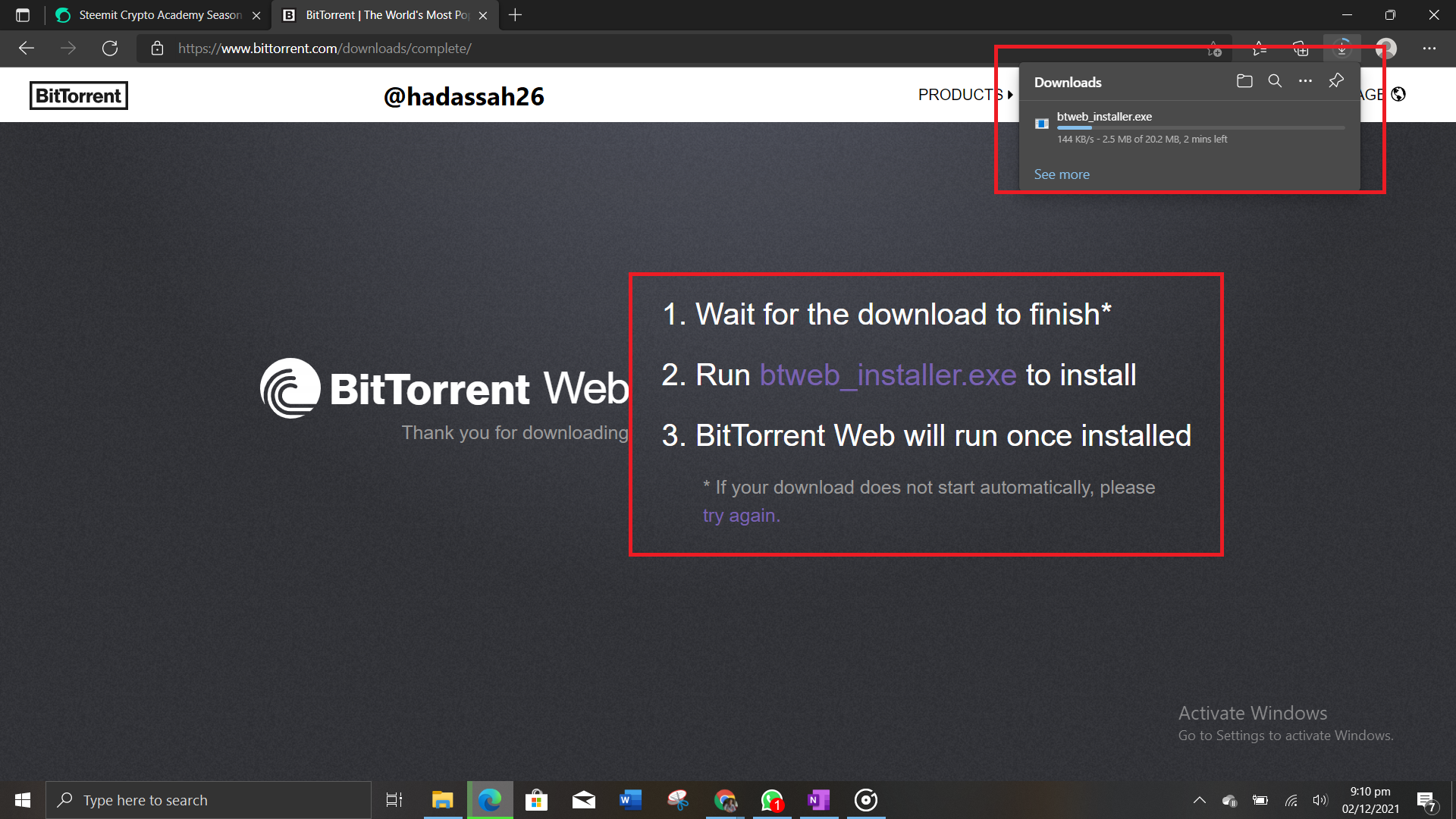The width and height of the screenshot is (1456, 819).
Task: Close the Steemit Crypto Academy tab
Action: [x=256, y=15]
